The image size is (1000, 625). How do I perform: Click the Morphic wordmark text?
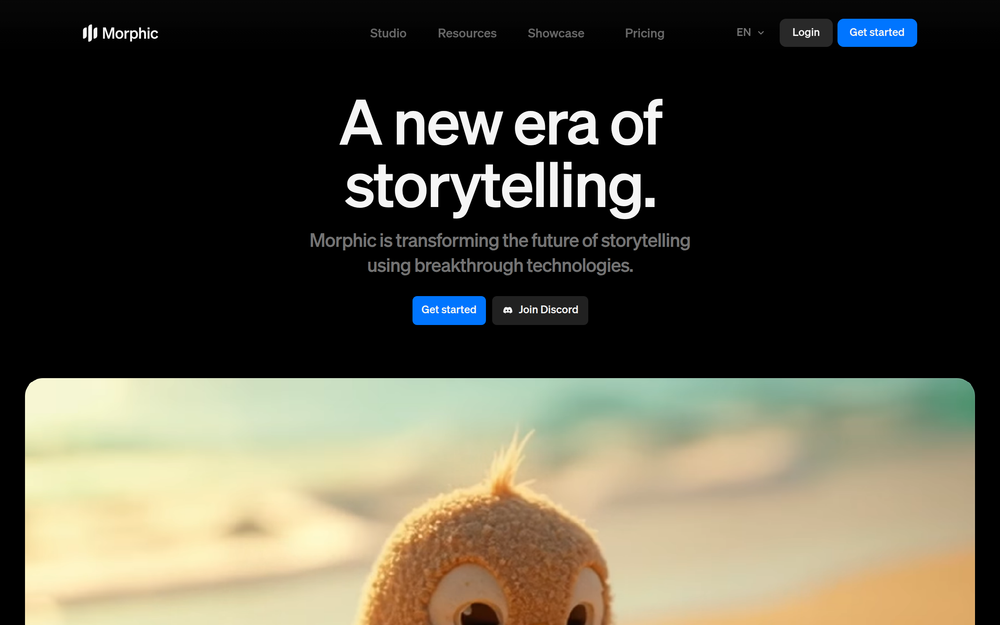click(x=130, y=33)
